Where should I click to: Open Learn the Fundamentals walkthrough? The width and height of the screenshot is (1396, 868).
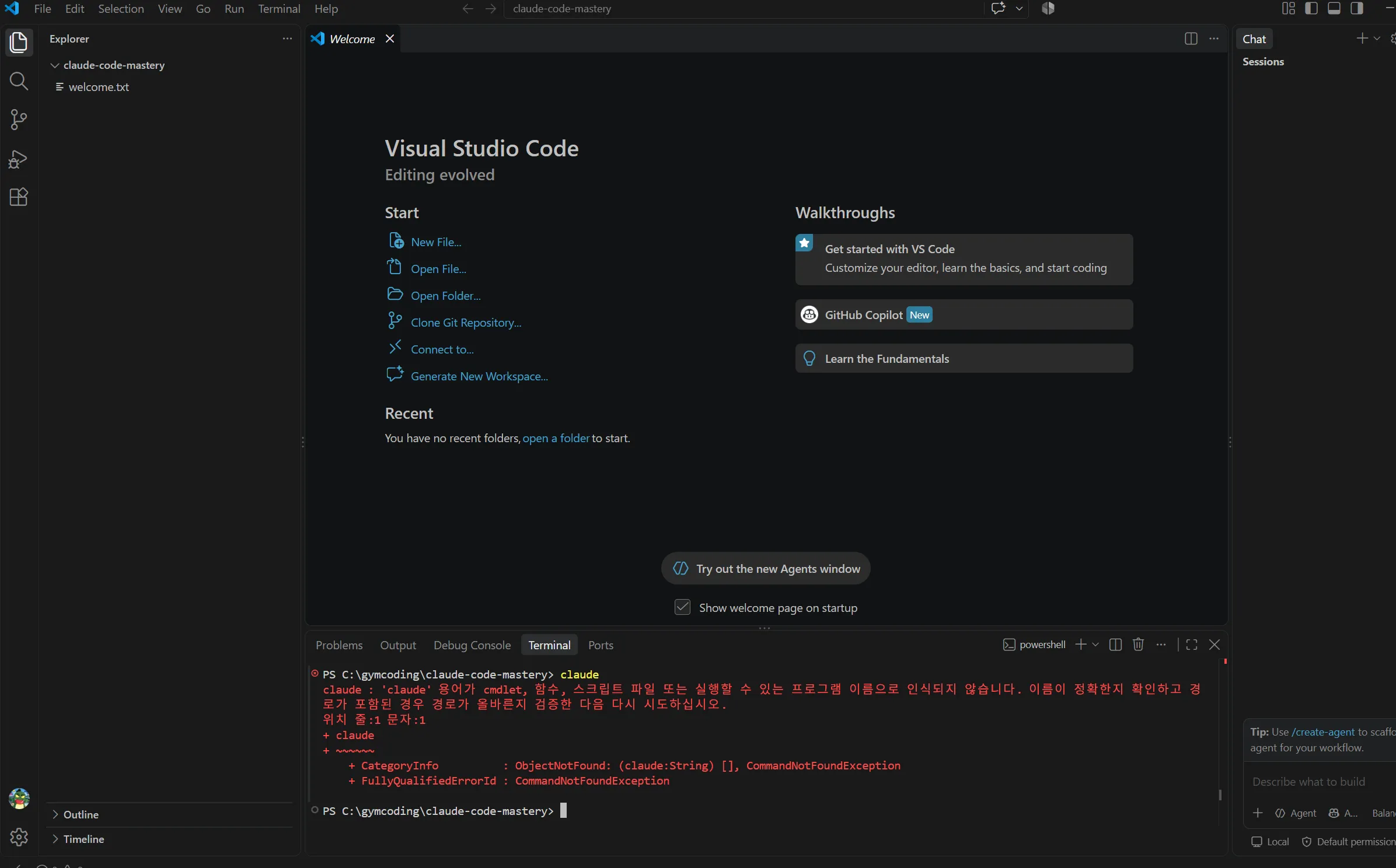click(964, 358)
